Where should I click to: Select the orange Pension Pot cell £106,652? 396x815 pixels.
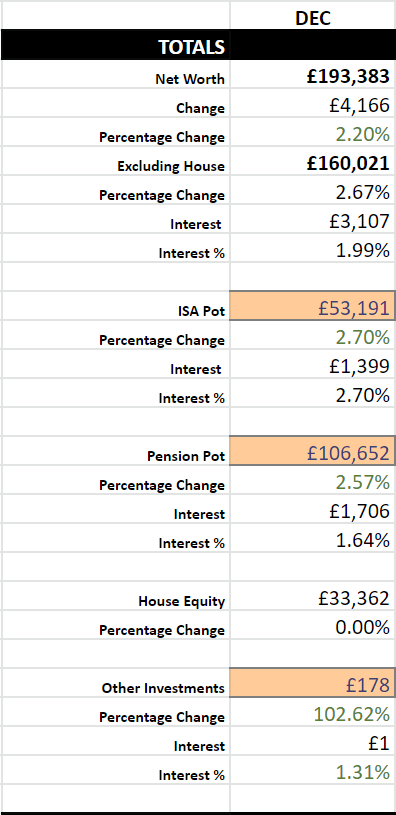pyautogui.click(x=313, y=452)
